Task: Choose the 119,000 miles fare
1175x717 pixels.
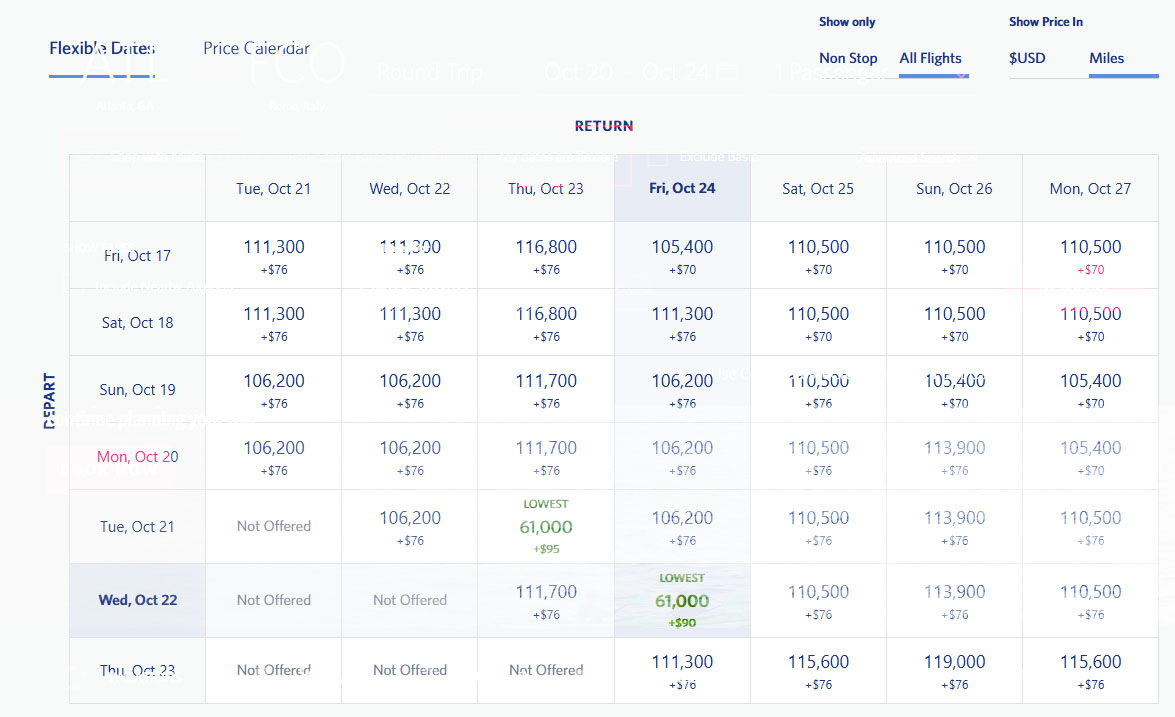Action: [954, 671]
